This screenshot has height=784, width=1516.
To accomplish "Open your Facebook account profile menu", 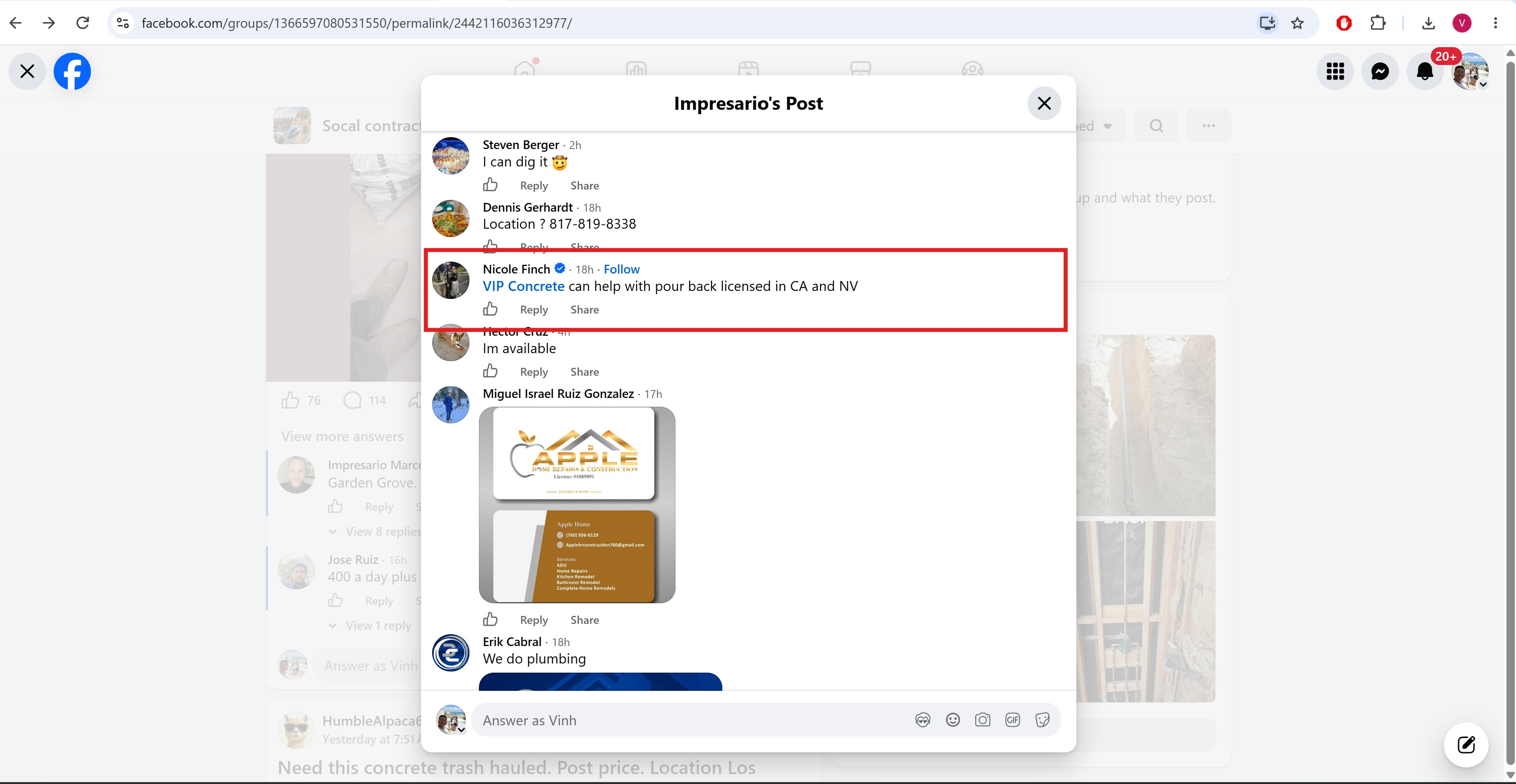I will click(x=1470, y=71).
